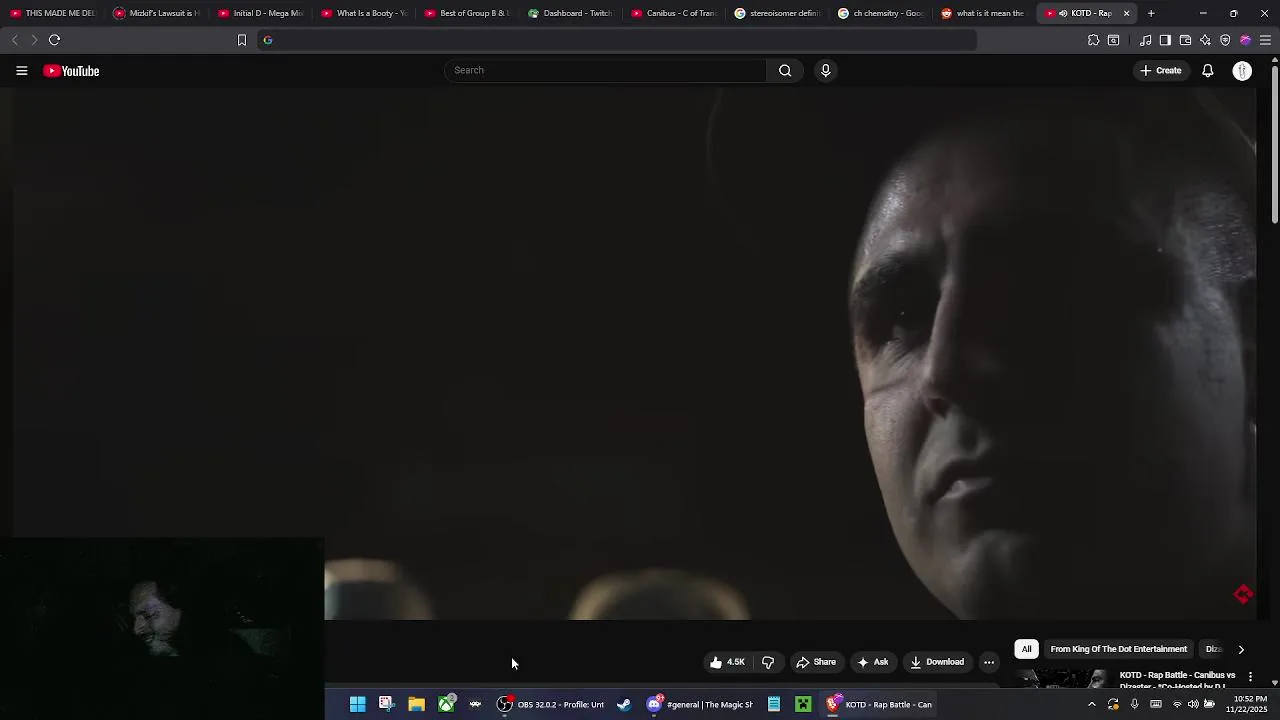Open recommended KOTD Canibus vs Dizaster thumbnail
1280x720 pixels.
click(1062, 679)
